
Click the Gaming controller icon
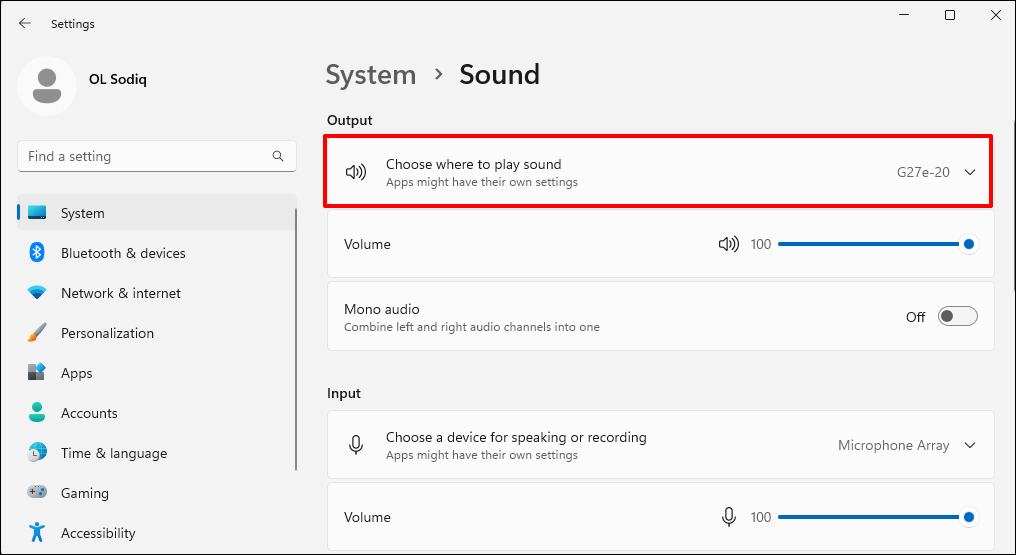pos(37,493)
